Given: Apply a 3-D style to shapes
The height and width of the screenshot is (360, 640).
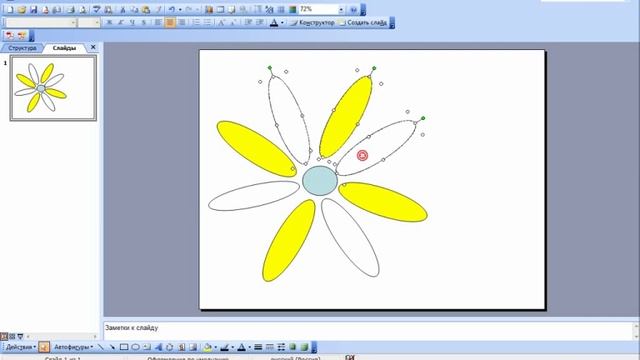Looking at the screenshot, I should pos(304,347).
